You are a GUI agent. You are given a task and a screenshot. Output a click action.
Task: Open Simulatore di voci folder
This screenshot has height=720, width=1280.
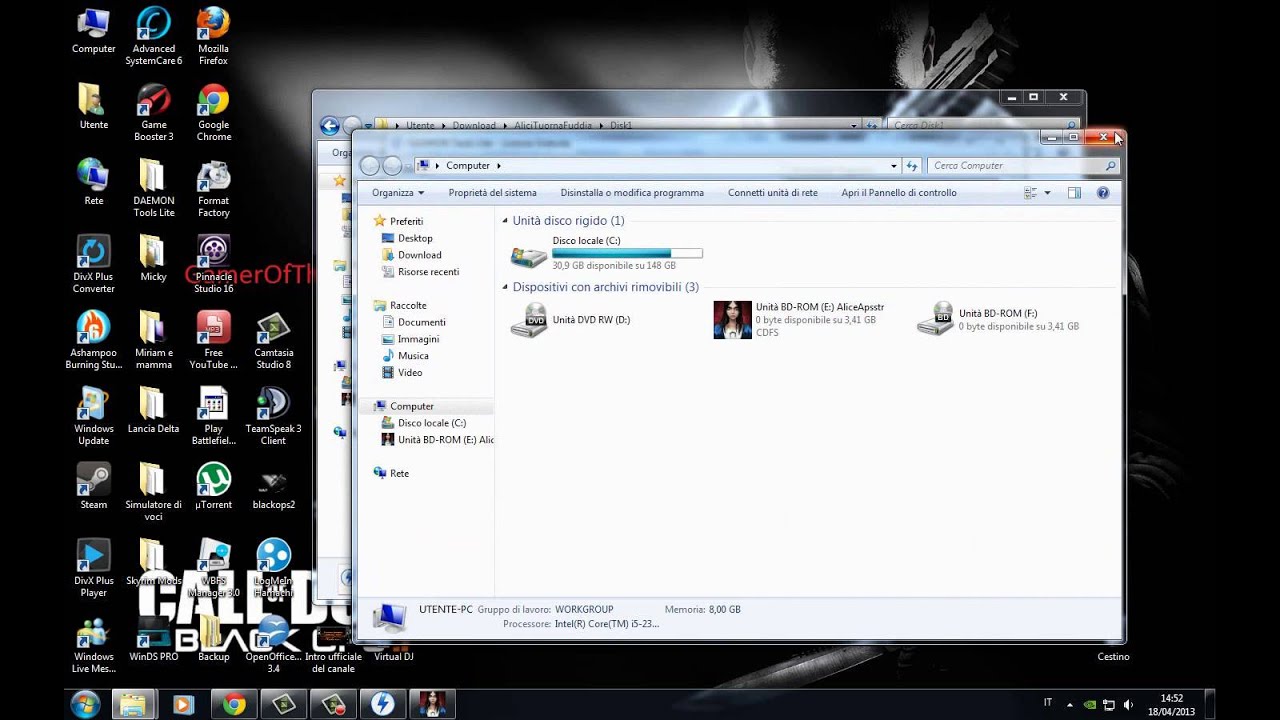(153, 492)
